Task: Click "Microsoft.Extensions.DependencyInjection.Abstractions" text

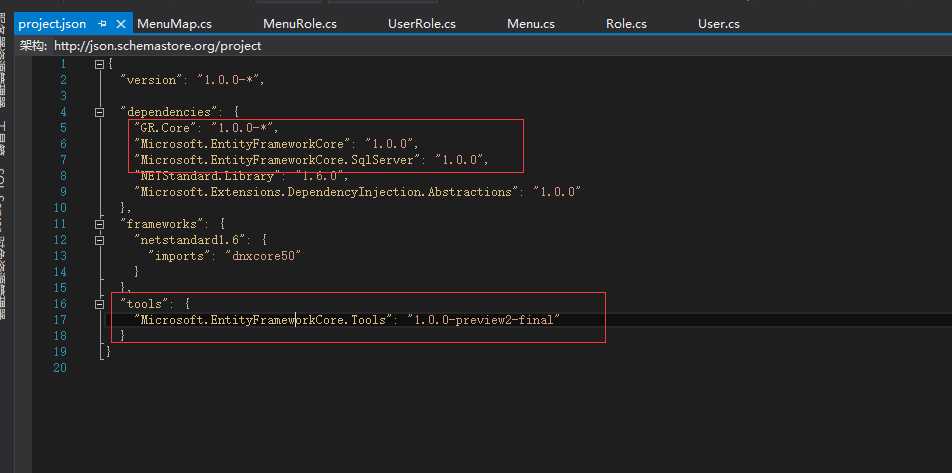Action: coord(327,192)
